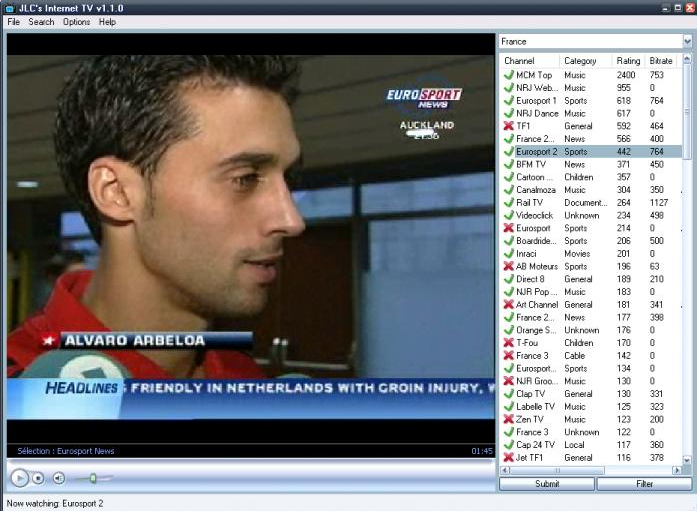Click the Filter button
Viewport: 697px width, 511px height.
click(x=644, y=484)
